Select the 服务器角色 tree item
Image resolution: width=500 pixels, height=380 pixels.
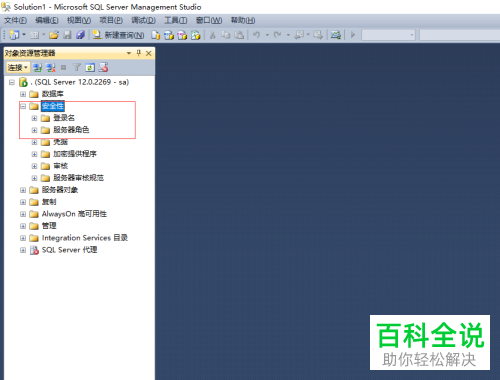click(71, 130)
